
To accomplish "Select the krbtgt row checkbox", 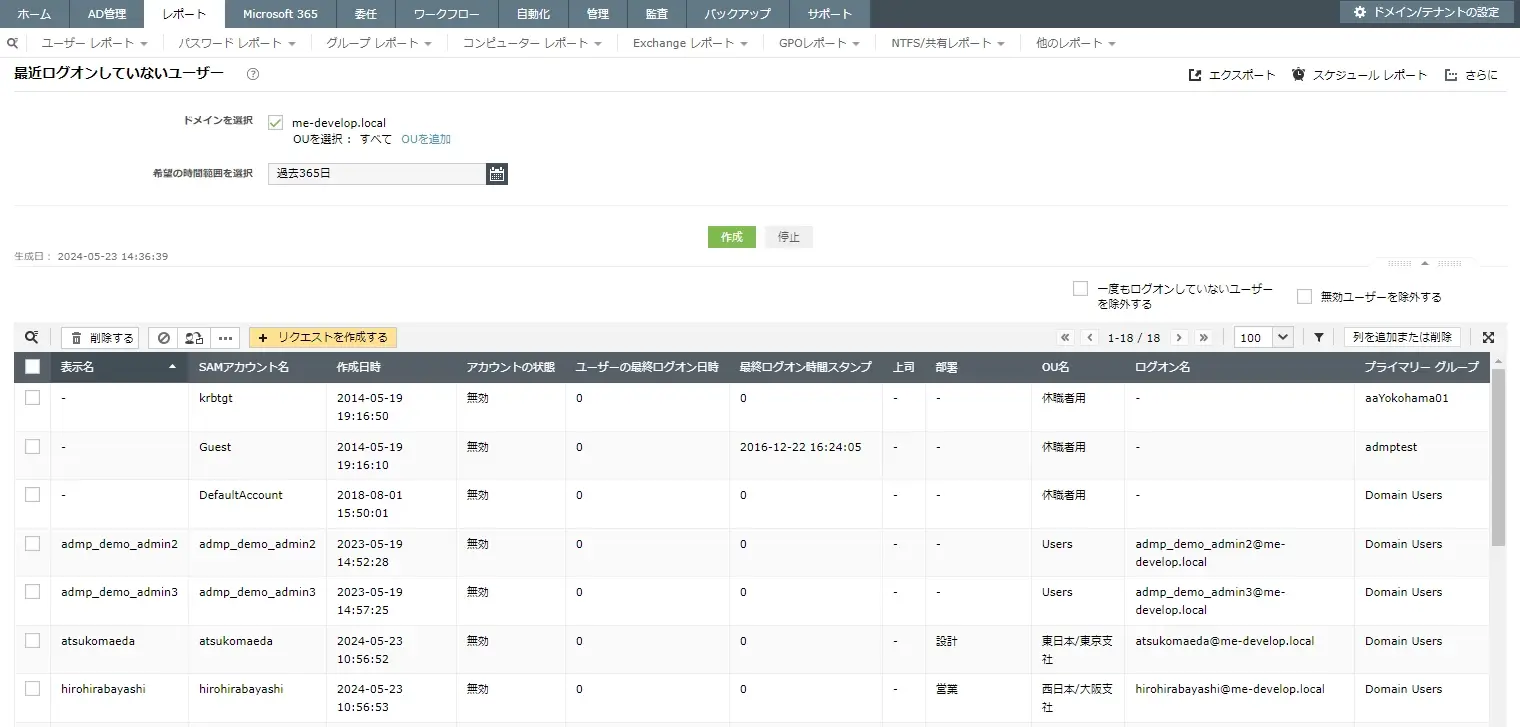I will pos(32,398).
